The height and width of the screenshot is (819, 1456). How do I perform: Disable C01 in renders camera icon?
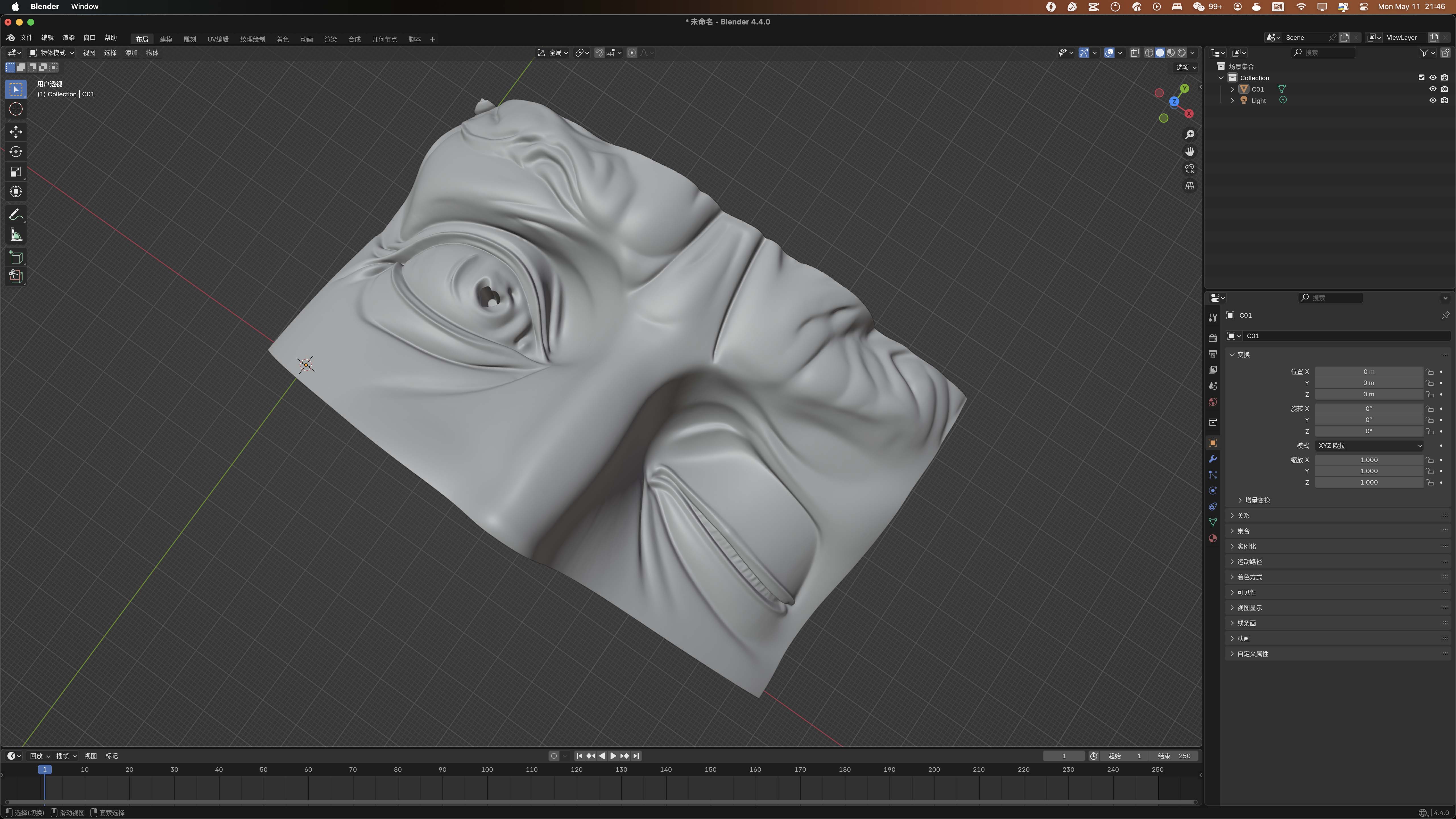[x=1445, y=89]
